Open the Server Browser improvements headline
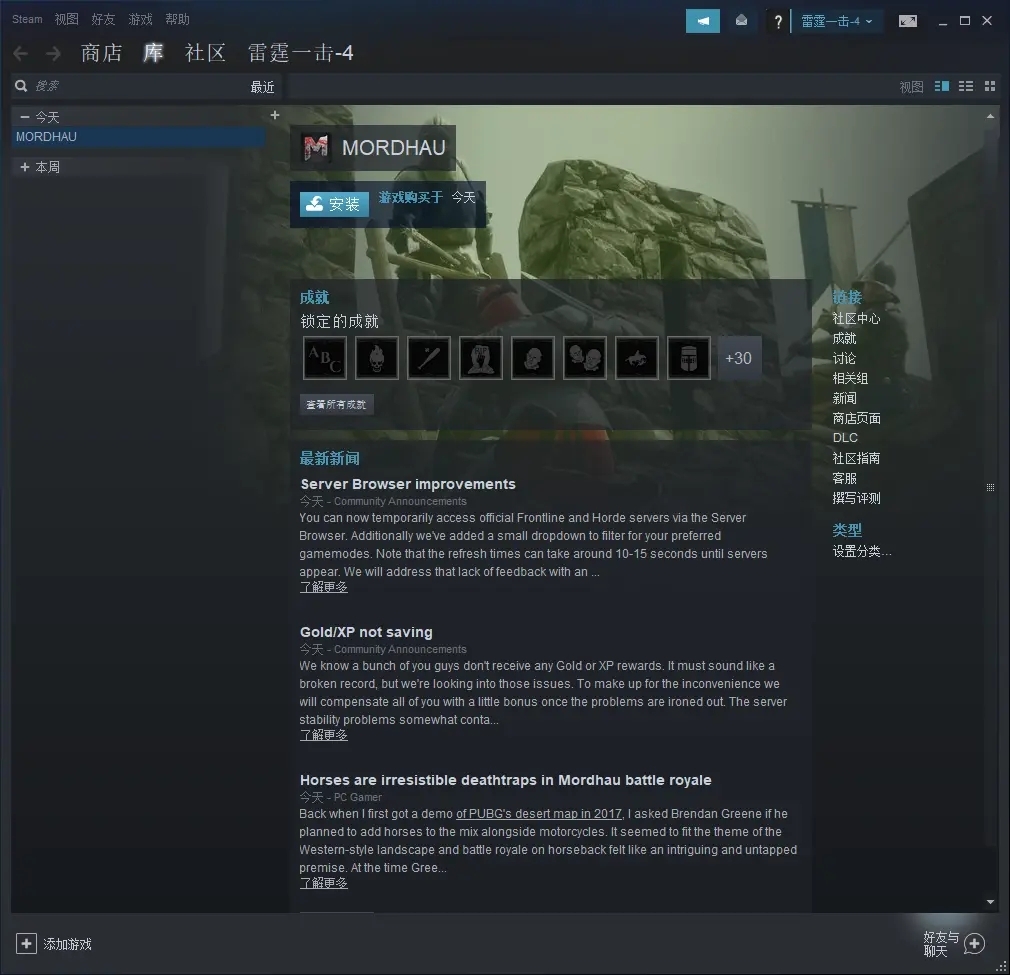This screenshot has height=975, width=1010. 408,484
